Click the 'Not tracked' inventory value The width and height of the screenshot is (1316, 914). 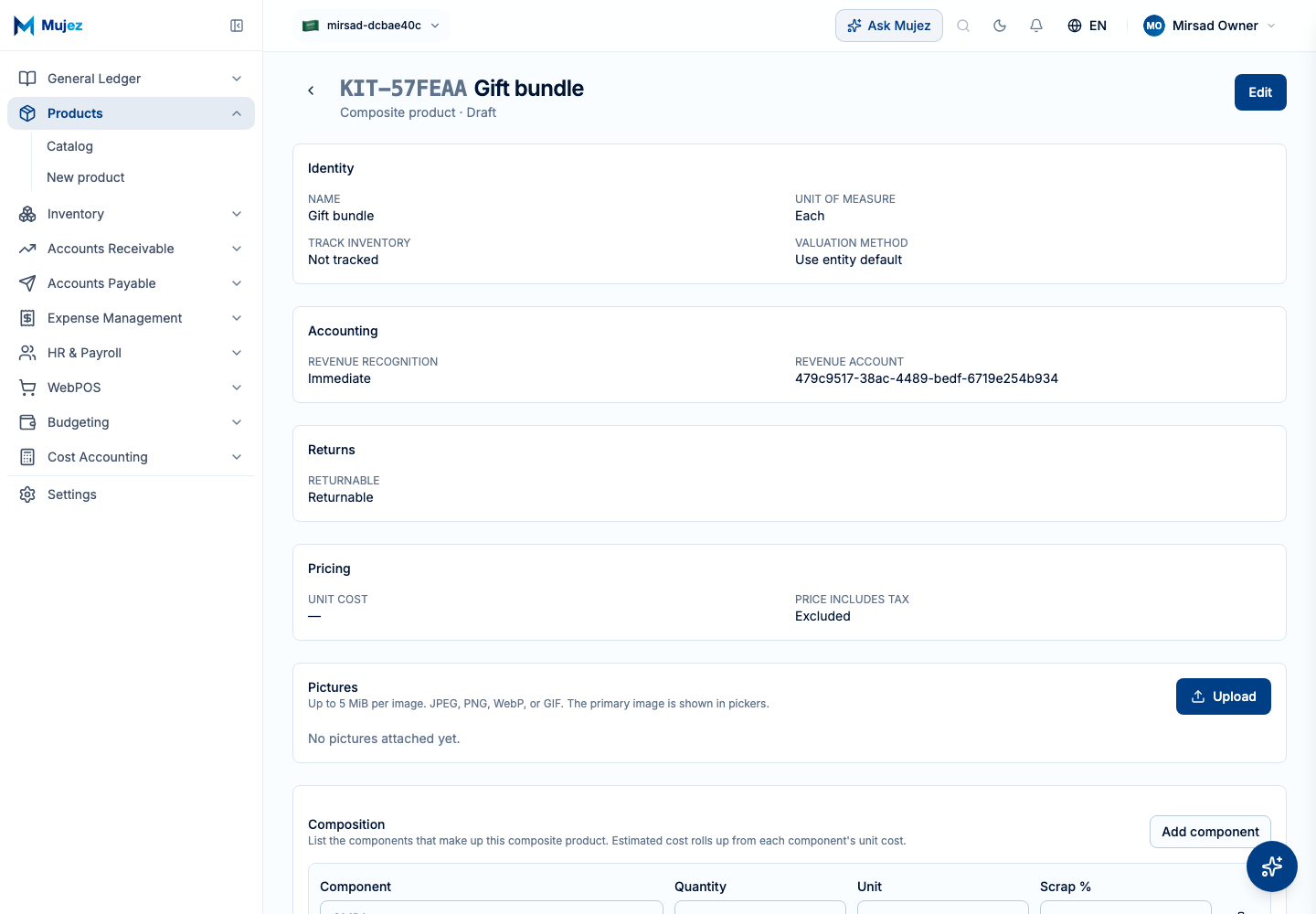(344, 260)
